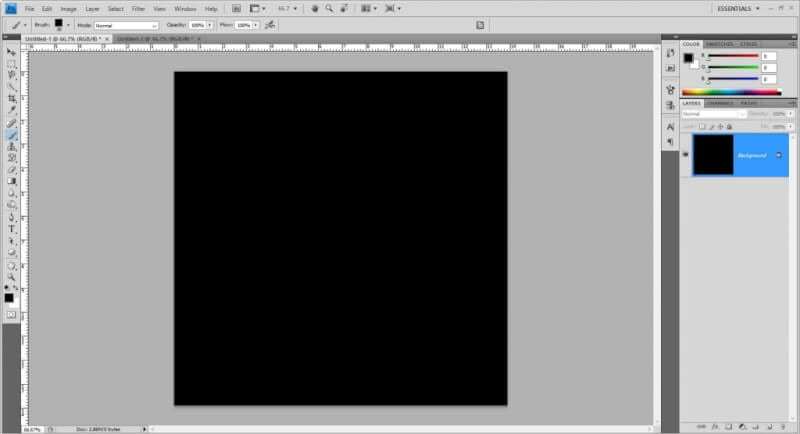Click the add layer mask button
Viewport: 800px width, 434px height.
(x=729, y=427)
